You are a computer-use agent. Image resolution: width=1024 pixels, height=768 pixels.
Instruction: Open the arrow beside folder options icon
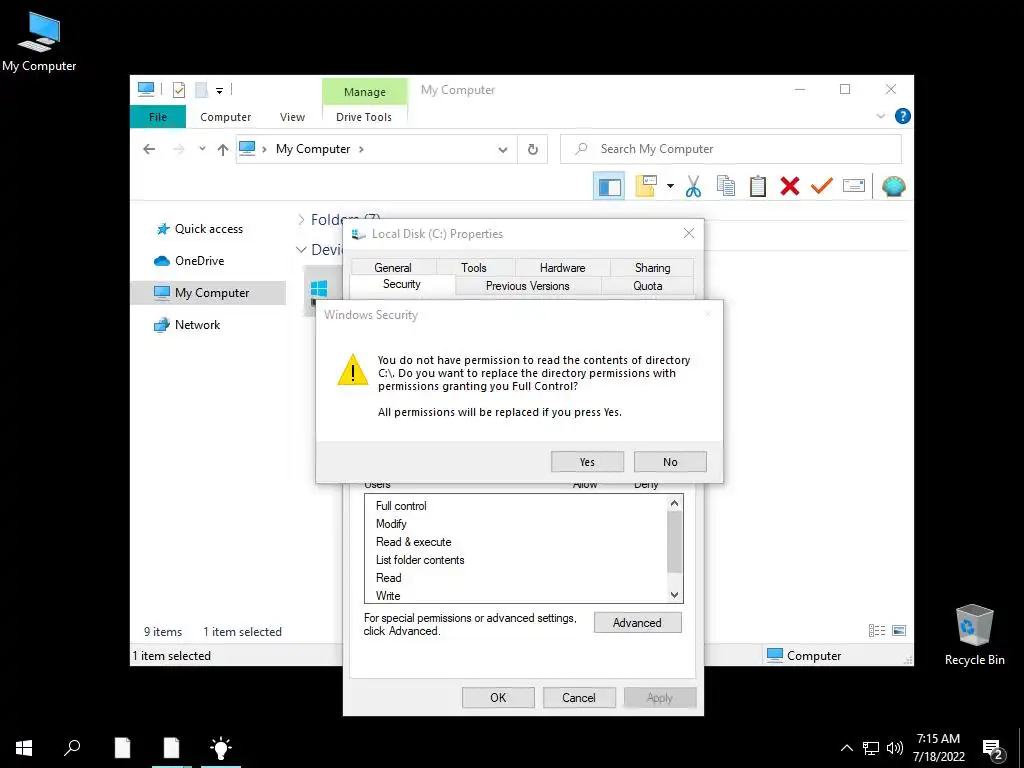670,186
